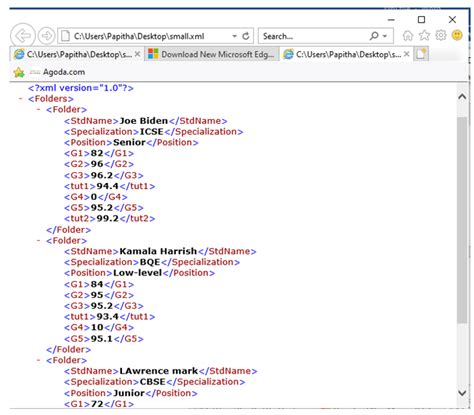The height and width of the screenshot is (415, 474).
Task: Close the first small.xml tab
Action: (137, 54)
